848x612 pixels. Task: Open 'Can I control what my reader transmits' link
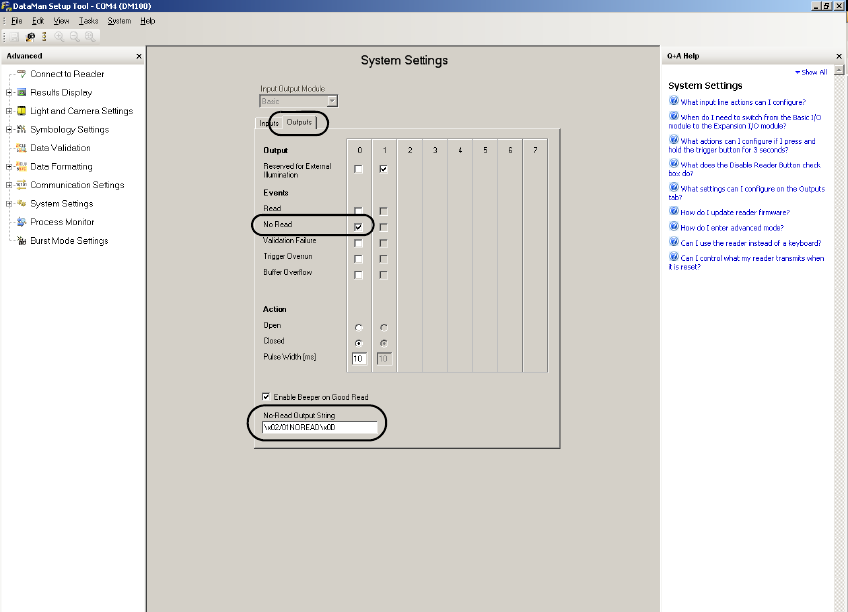[746, 262]
